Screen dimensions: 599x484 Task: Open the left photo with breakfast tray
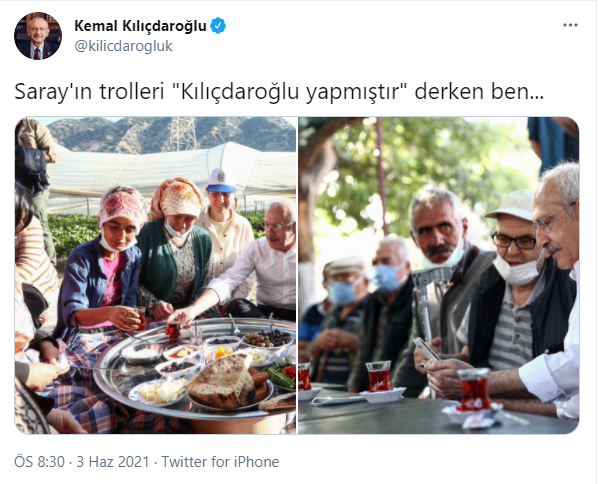[x=155, y=275]
